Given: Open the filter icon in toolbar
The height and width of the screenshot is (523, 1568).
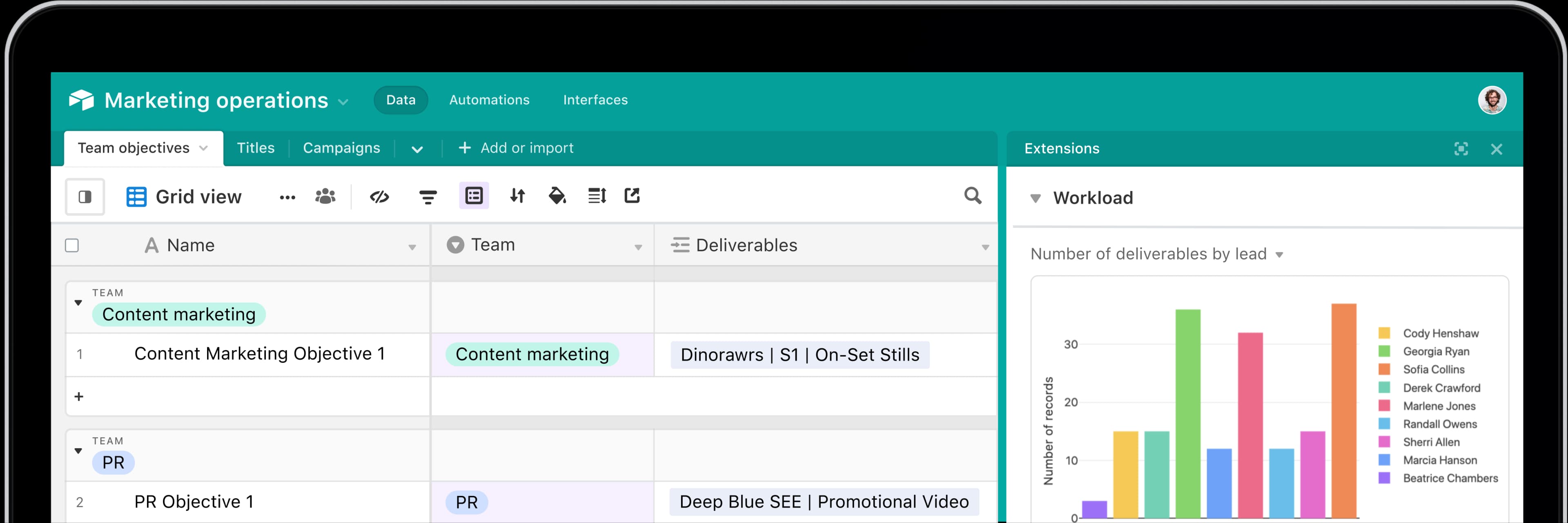Looking at the screenshot, I should tap(428, 197).
